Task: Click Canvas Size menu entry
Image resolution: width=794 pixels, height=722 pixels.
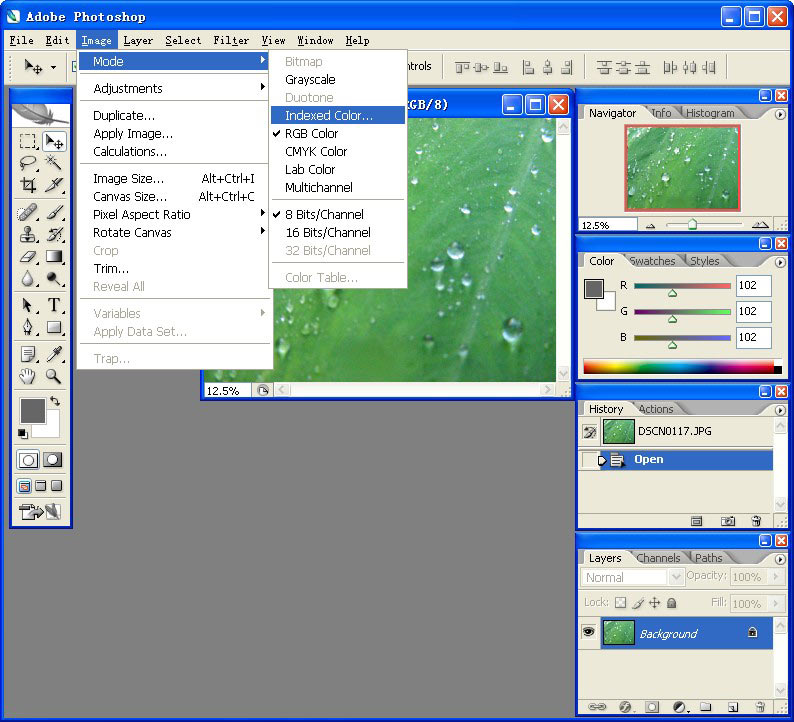Action: (x=174, y=196)
